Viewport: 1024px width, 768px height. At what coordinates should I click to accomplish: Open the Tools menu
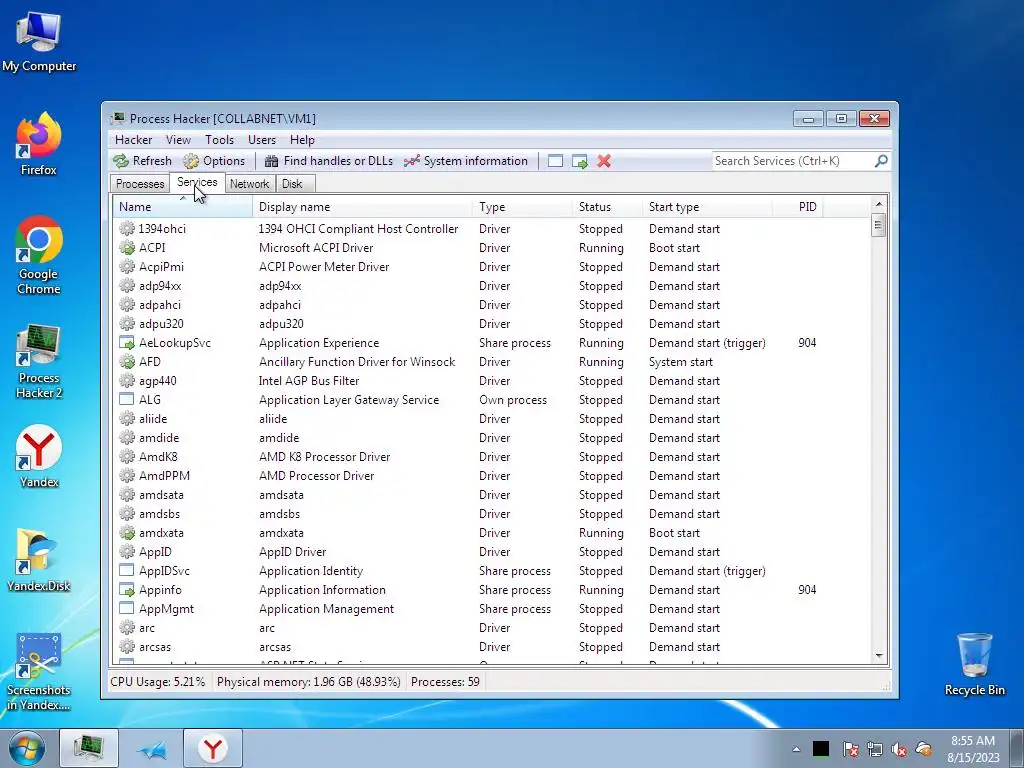pyautogui.click(x=219, y=140)
